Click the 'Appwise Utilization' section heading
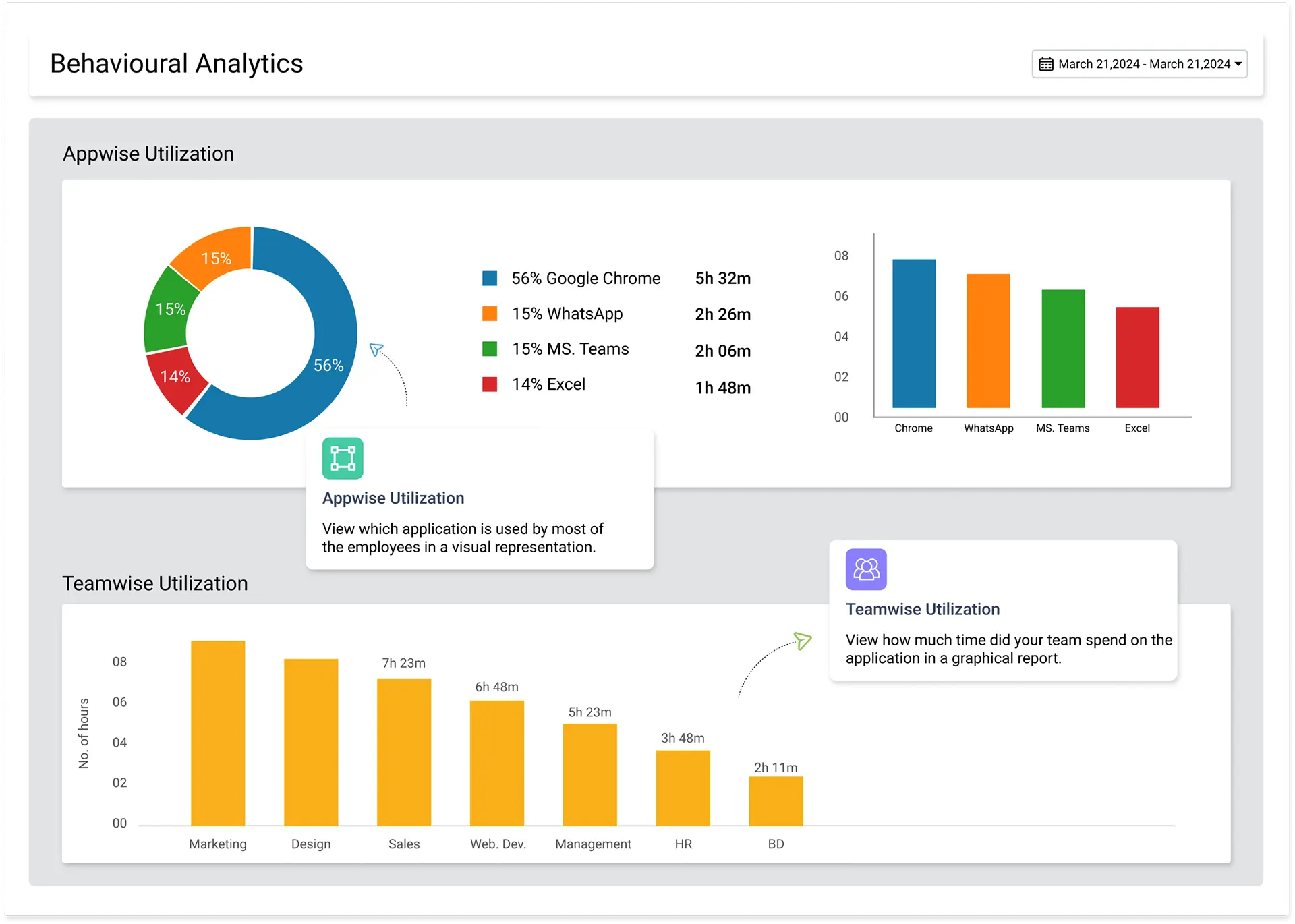 pyautogui.click(x=148, y=154)
